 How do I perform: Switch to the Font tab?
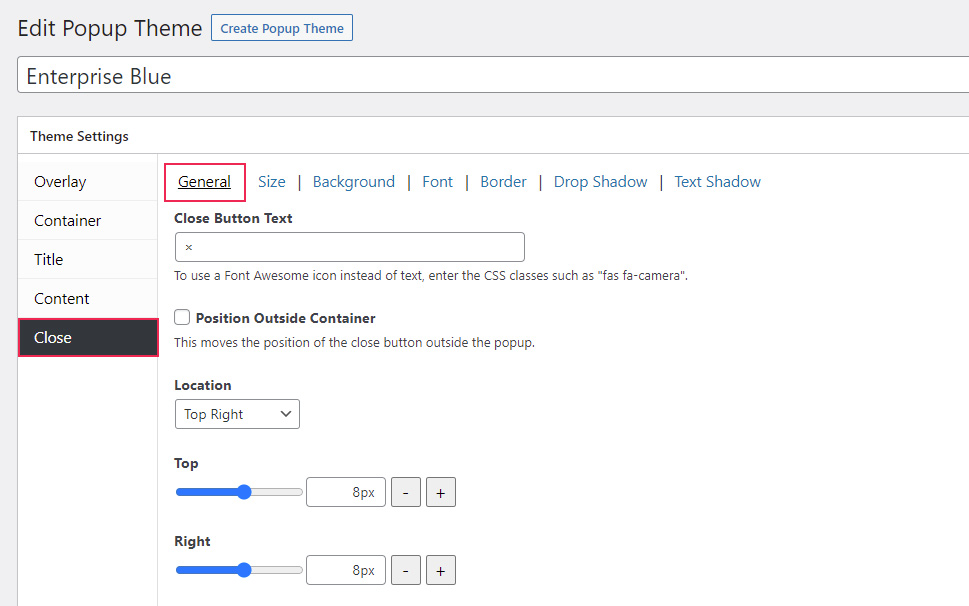tap(437, 181)
